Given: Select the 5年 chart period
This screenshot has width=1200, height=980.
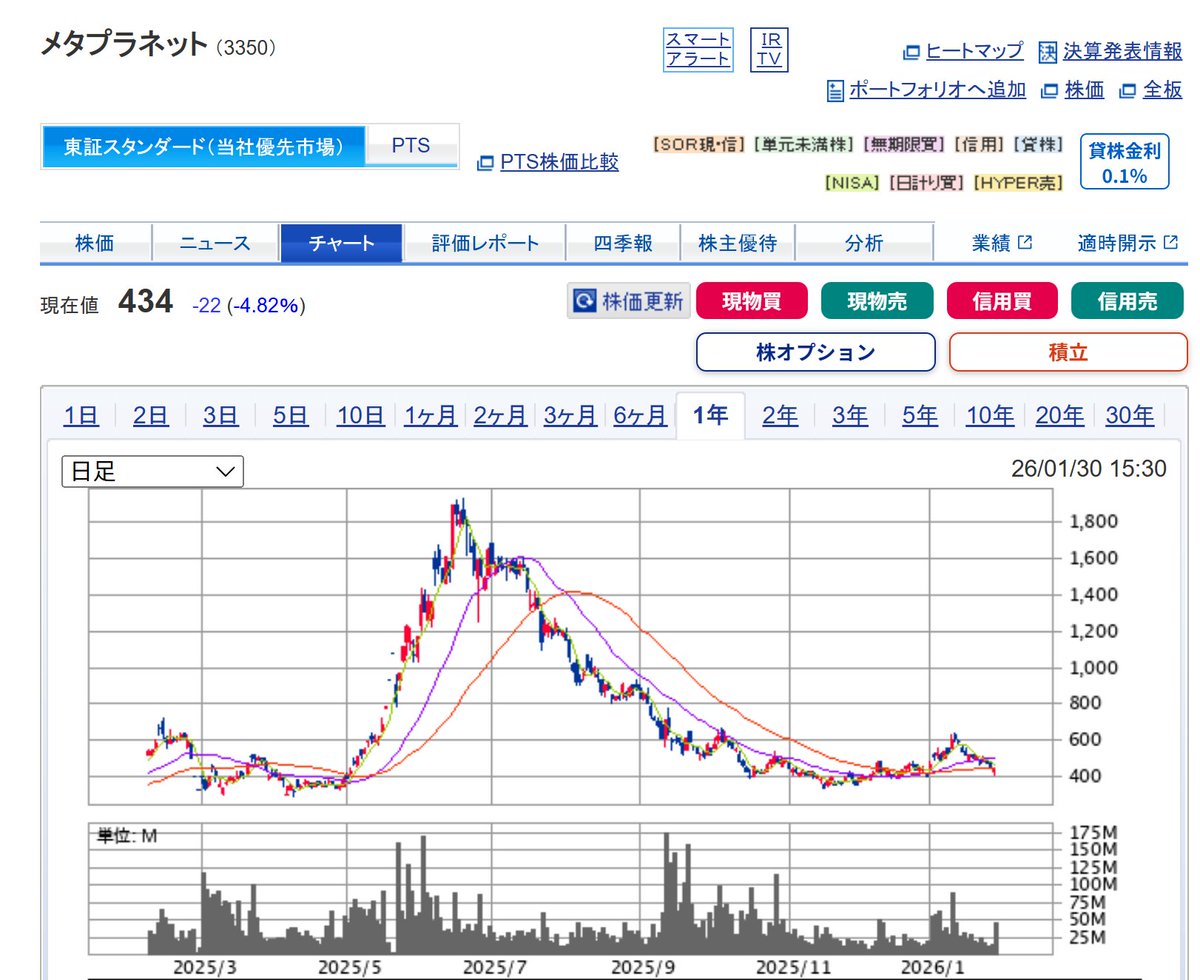Looking at the screenshot, I should point(920,415).
